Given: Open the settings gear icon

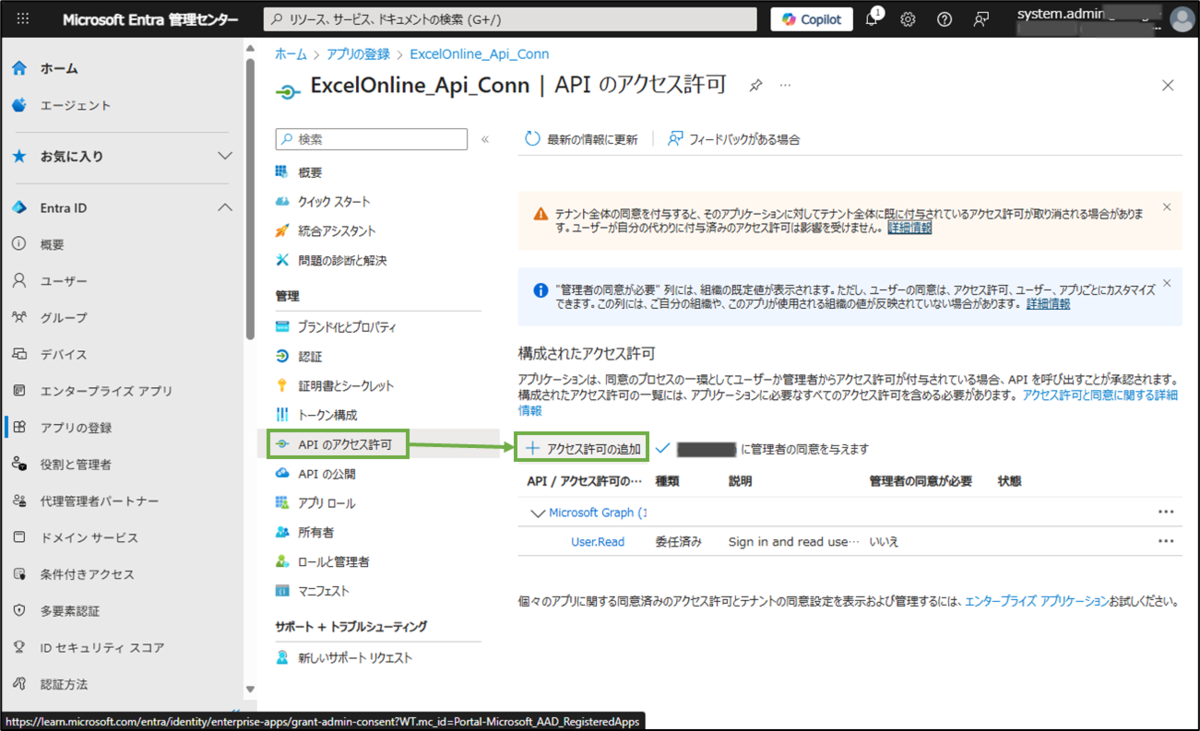Looking at the screenshot, I should (908, 19).
